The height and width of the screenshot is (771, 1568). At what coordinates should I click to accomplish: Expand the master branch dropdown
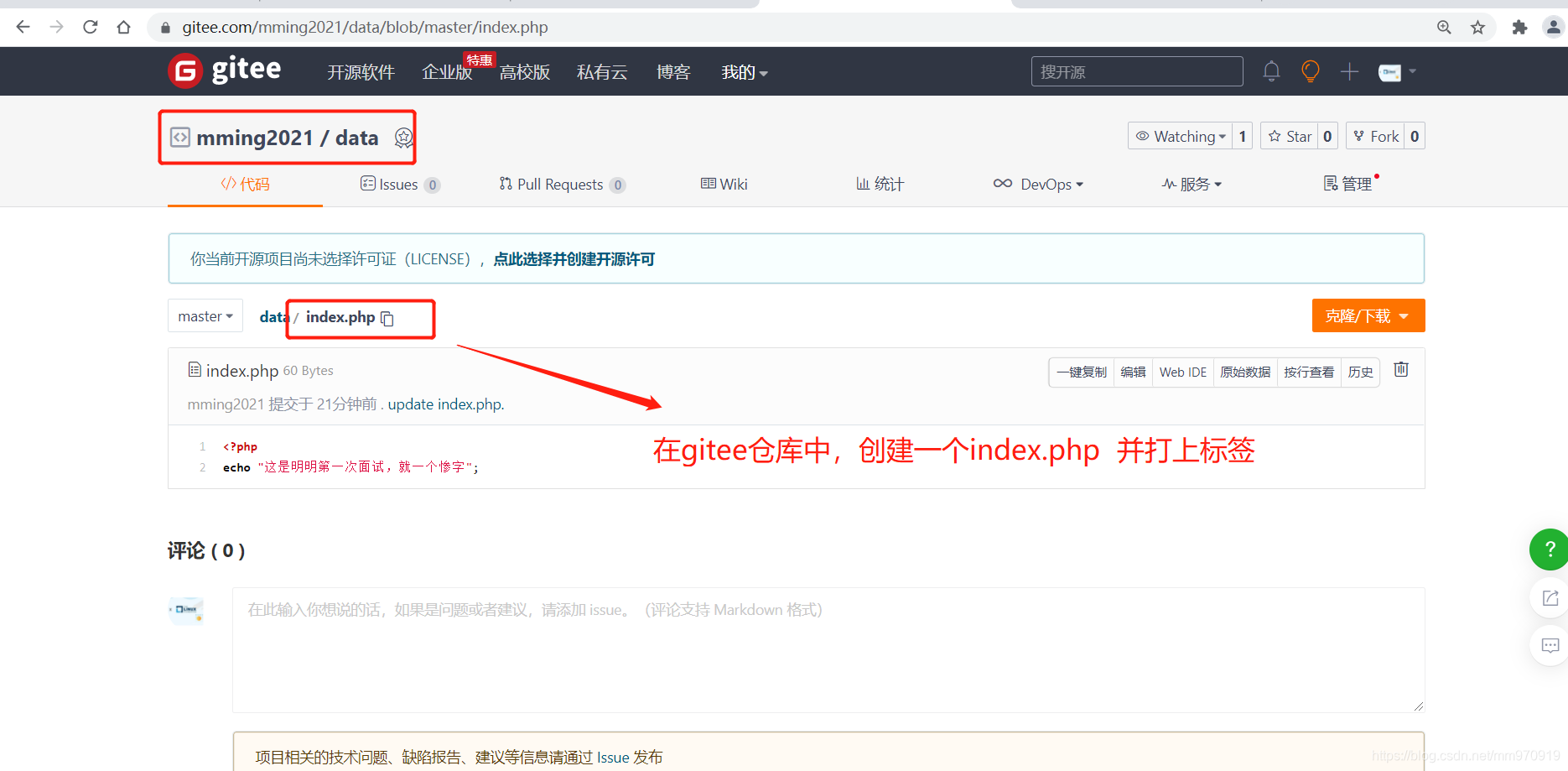point(205,316)
